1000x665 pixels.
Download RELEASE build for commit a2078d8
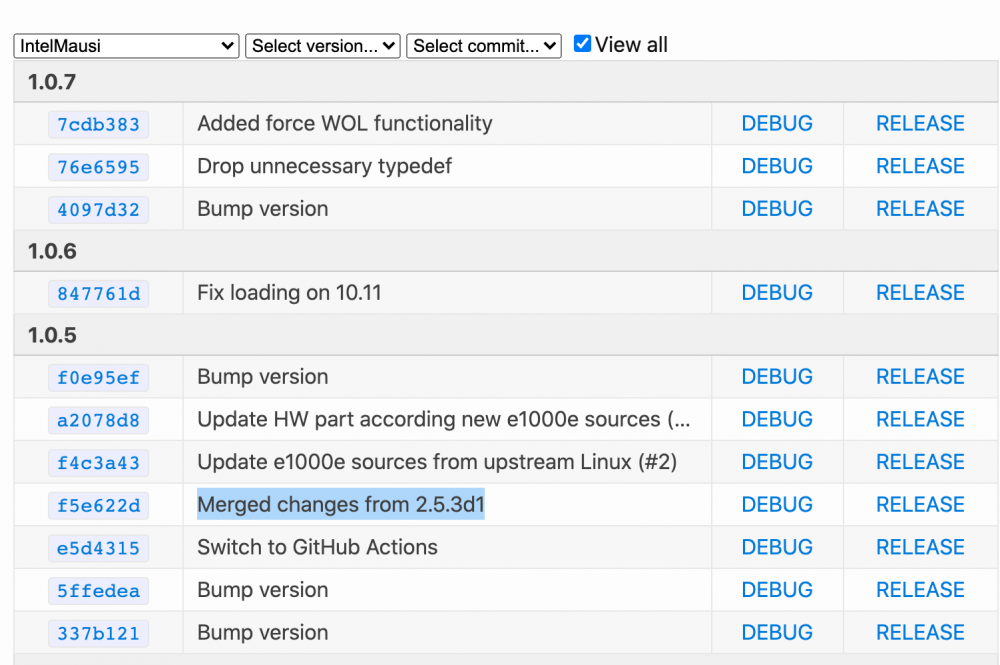click(920, 420)
